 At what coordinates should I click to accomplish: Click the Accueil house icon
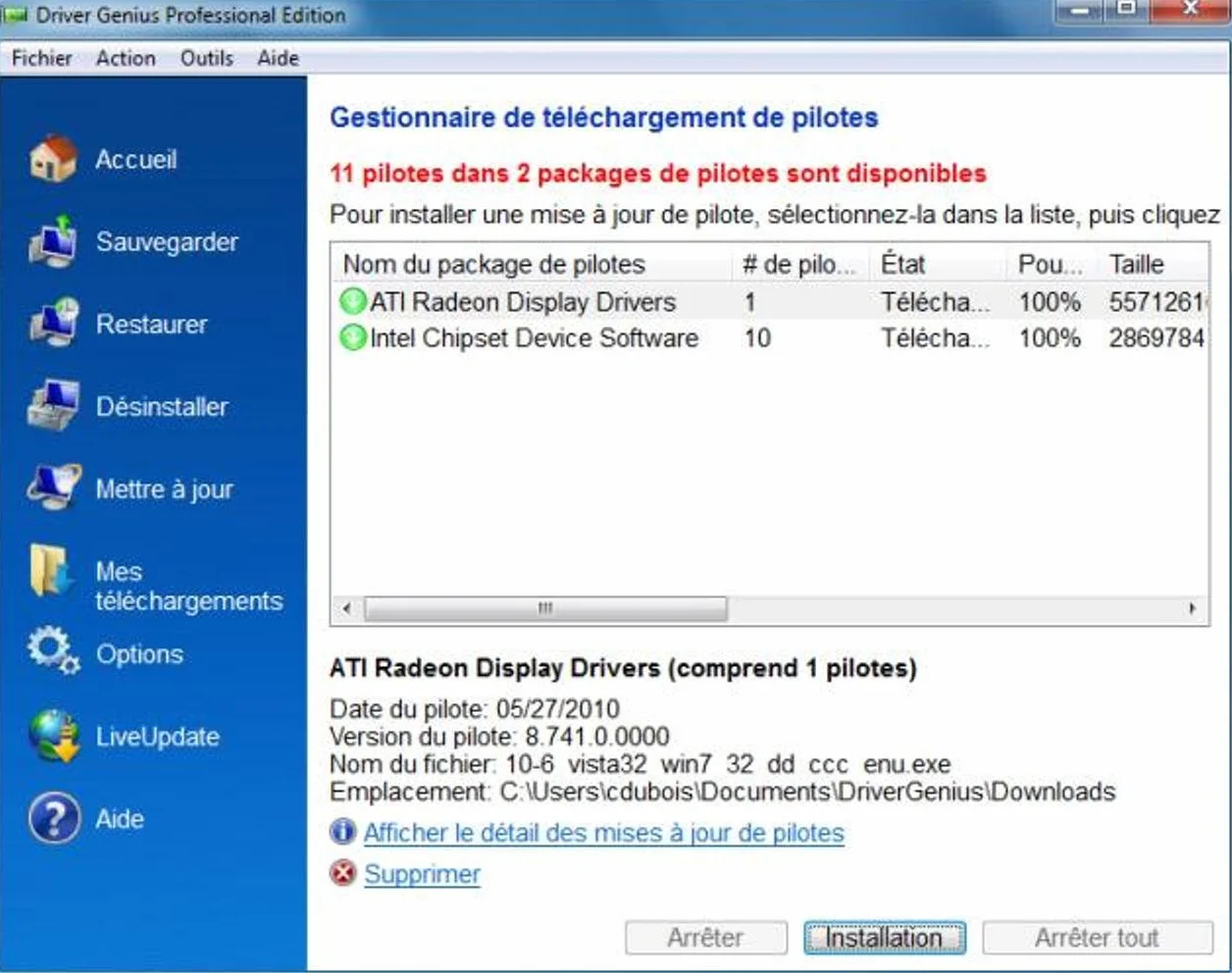(54, 158)
